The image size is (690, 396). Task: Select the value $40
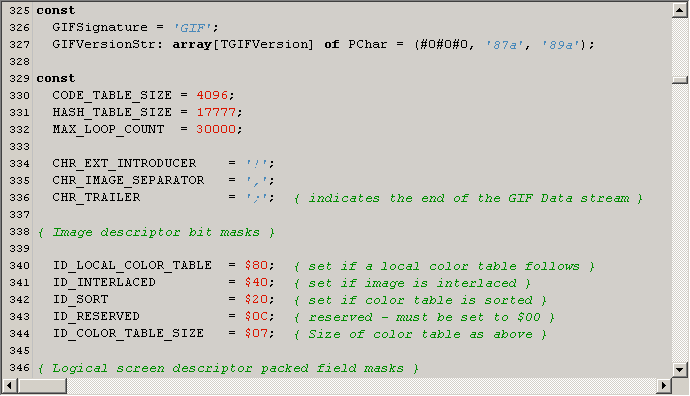pyautogui.click(x=257, y=282)
